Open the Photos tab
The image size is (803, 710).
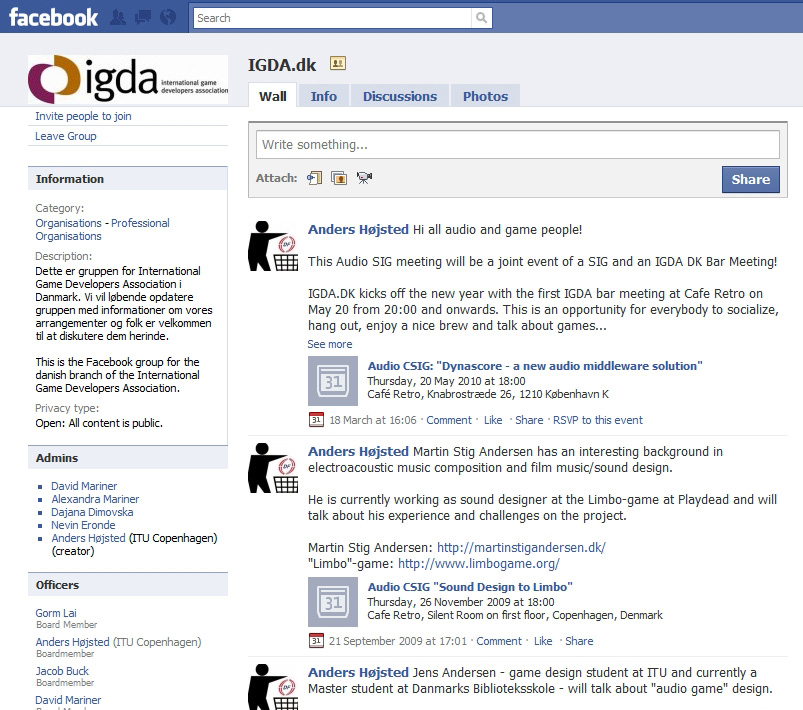pos(485,96)
